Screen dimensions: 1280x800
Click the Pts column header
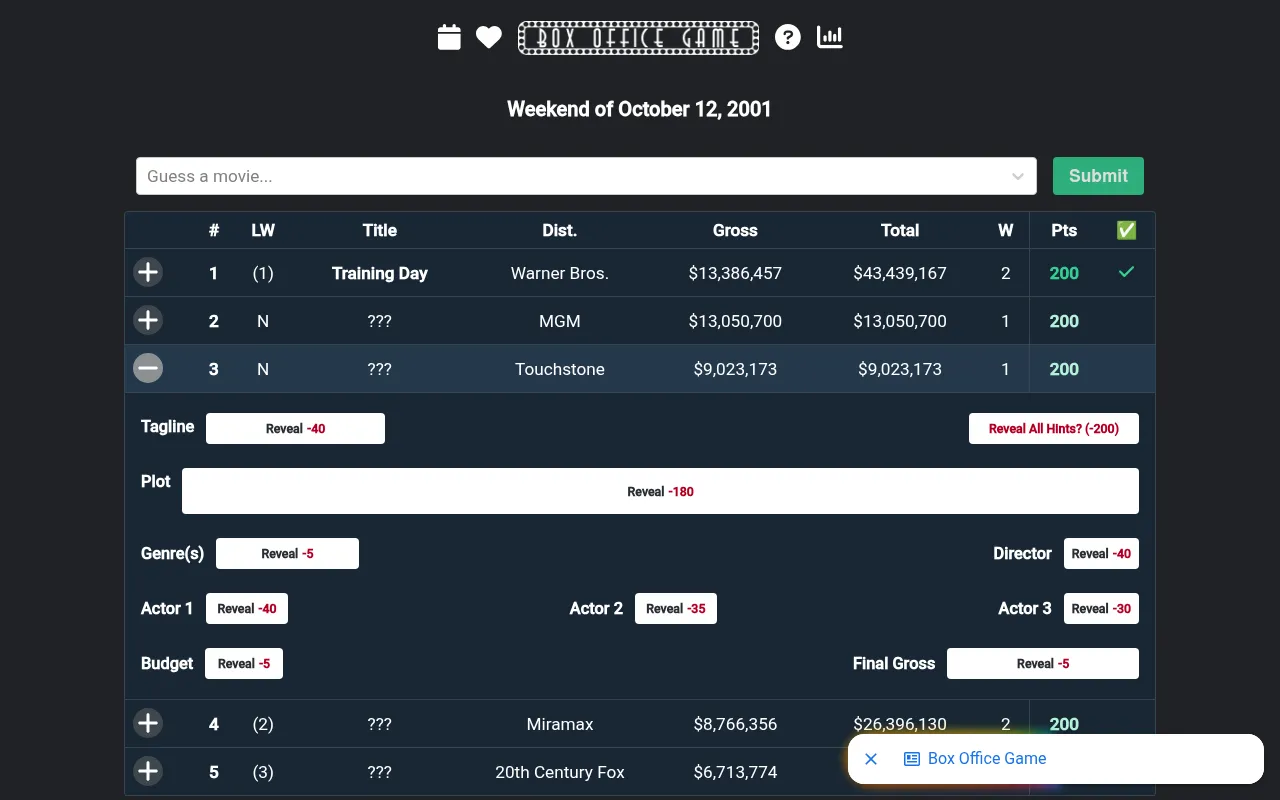tap(1064, 230)
